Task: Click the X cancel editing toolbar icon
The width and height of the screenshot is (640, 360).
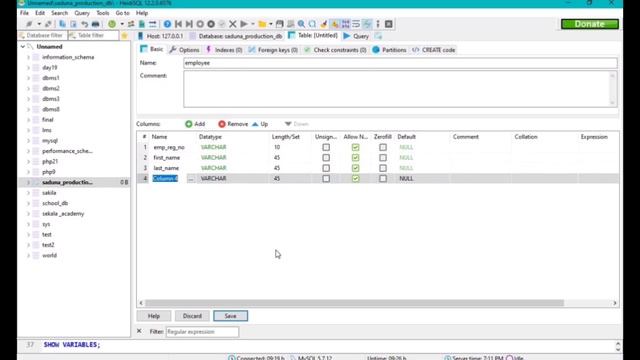Action: click(233, 24)
